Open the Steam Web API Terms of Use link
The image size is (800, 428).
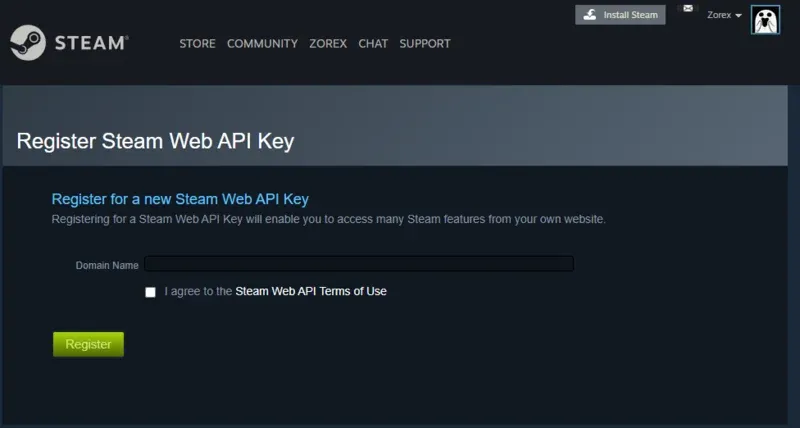pos(311,291)
